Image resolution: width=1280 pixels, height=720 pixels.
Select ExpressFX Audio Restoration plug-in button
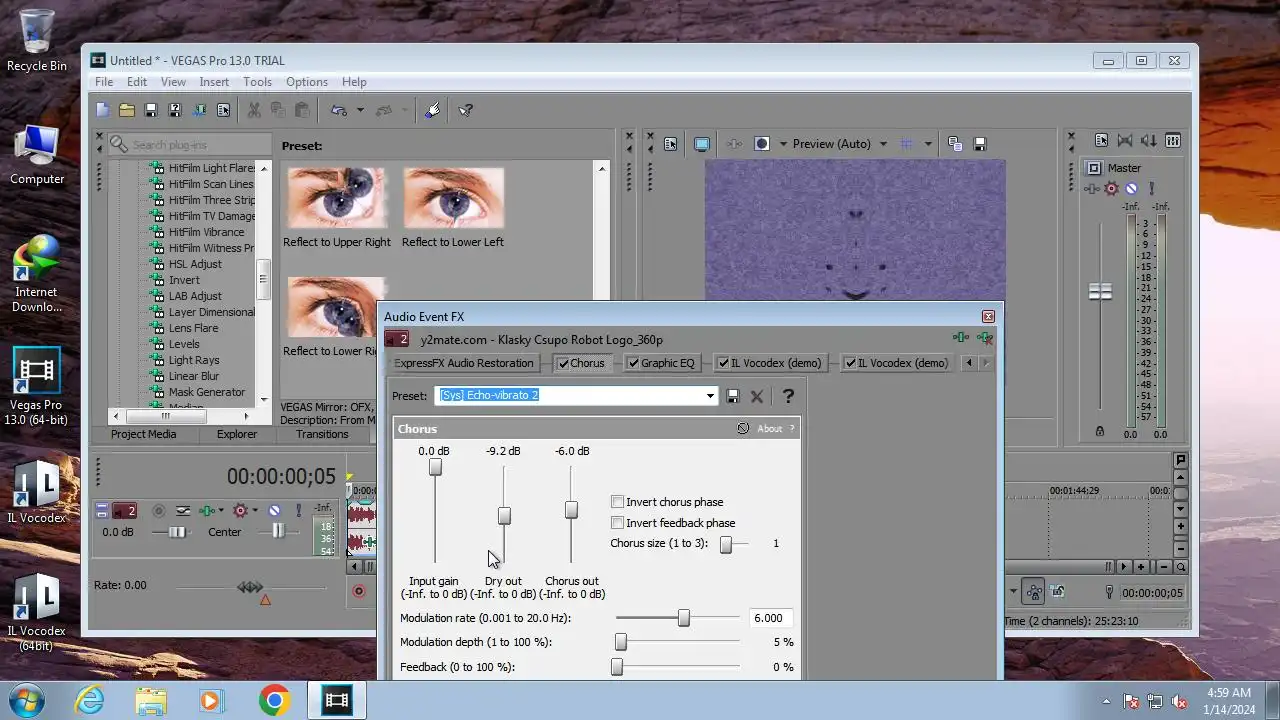tap(464, 363)
